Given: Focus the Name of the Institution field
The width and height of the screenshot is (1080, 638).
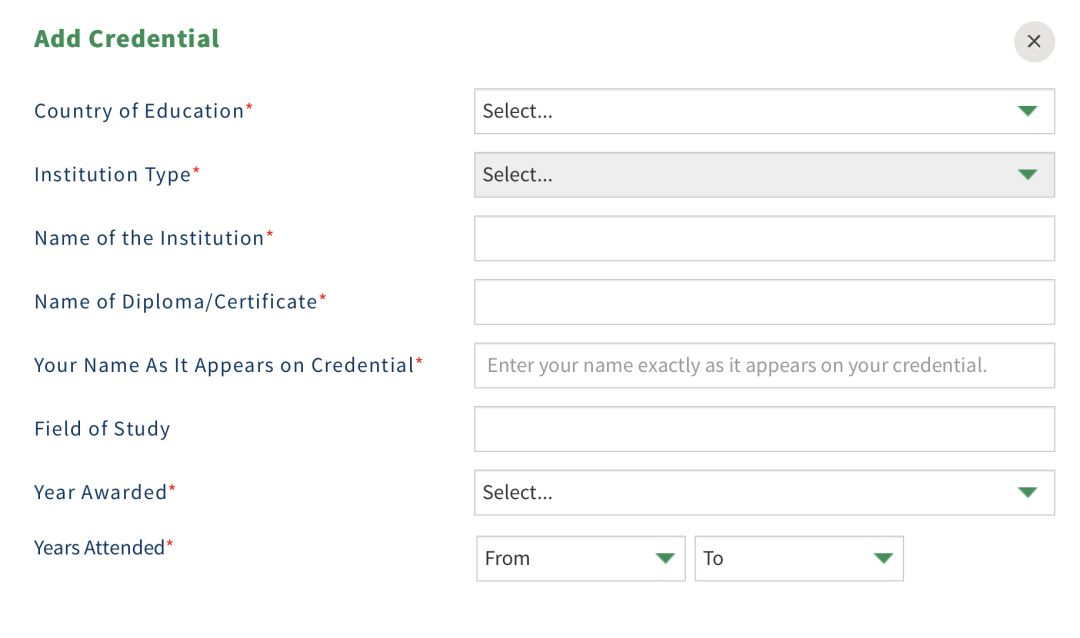Looking at the screenshot, I should [x=764, y=238].
